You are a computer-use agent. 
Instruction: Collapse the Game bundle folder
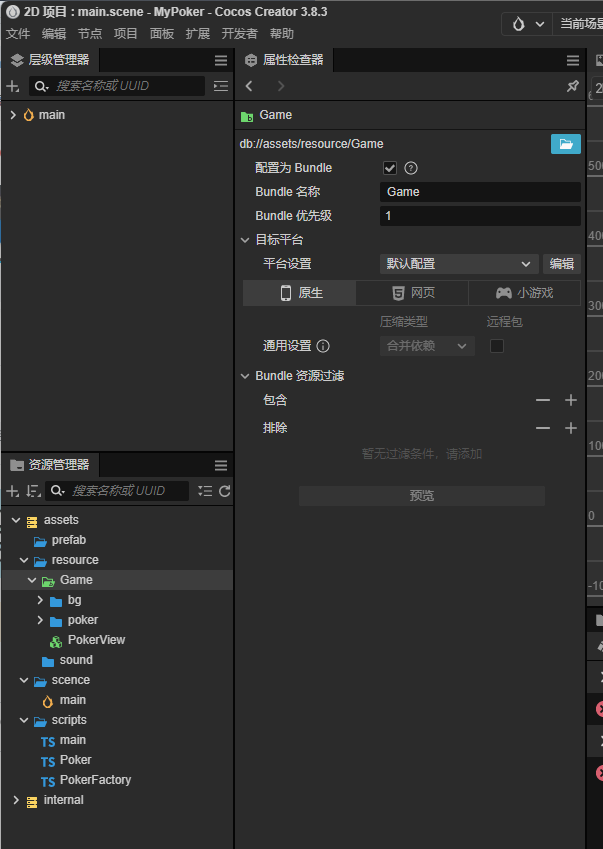pyautogui.click(x=32, y=580)
